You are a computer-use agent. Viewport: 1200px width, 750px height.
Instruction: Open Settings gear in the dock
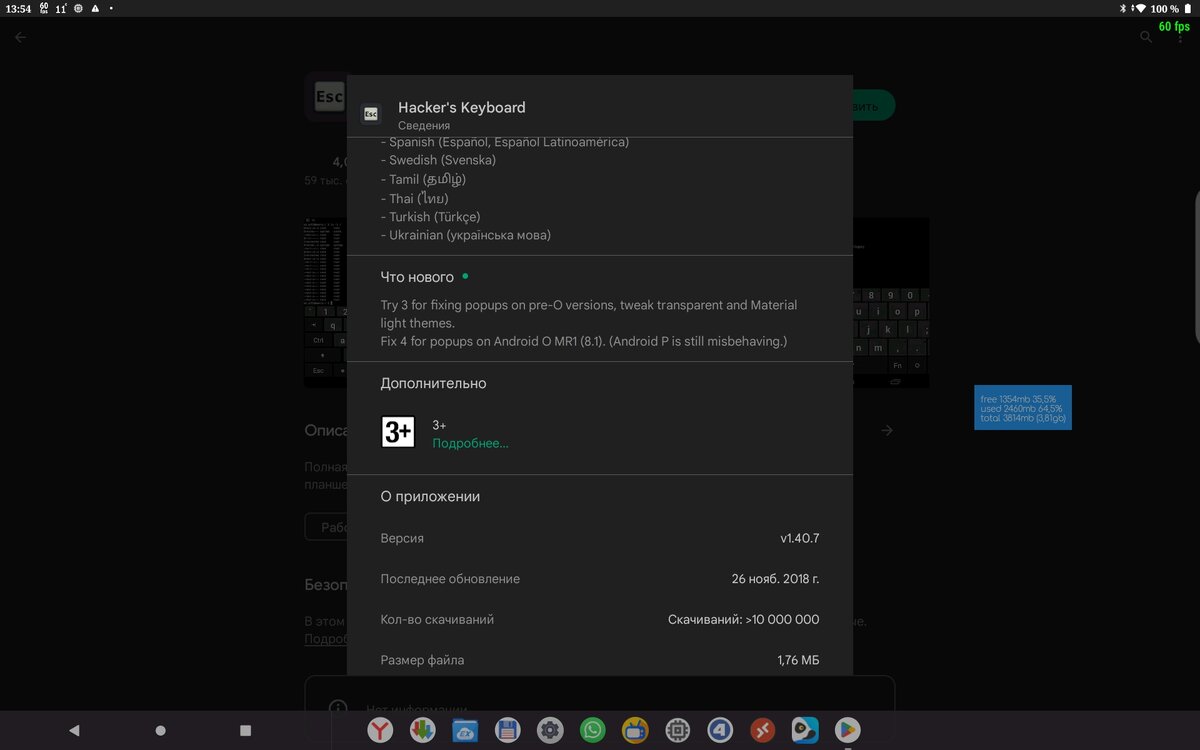550,730
